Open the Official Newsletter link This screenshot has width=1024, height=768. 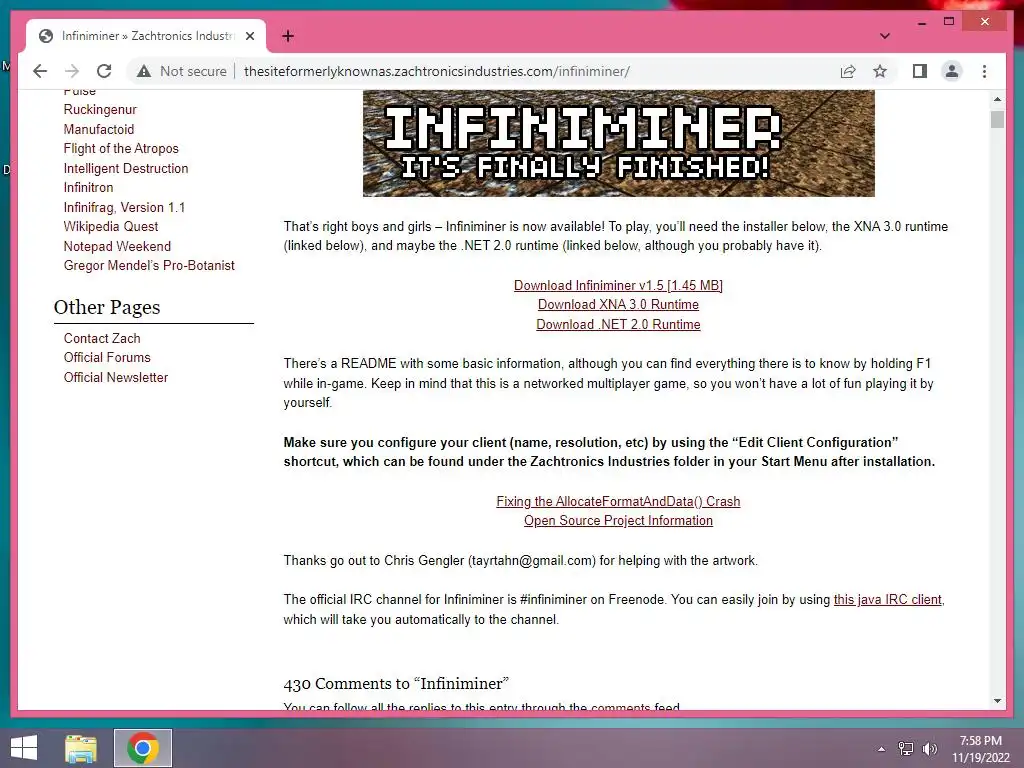click(x=116, y=377)
